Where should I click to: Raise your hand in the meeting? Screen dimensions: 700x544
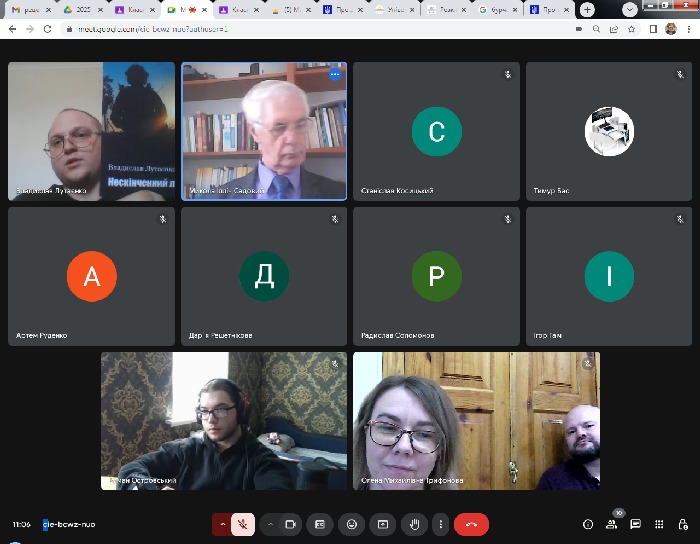(412, 524)
